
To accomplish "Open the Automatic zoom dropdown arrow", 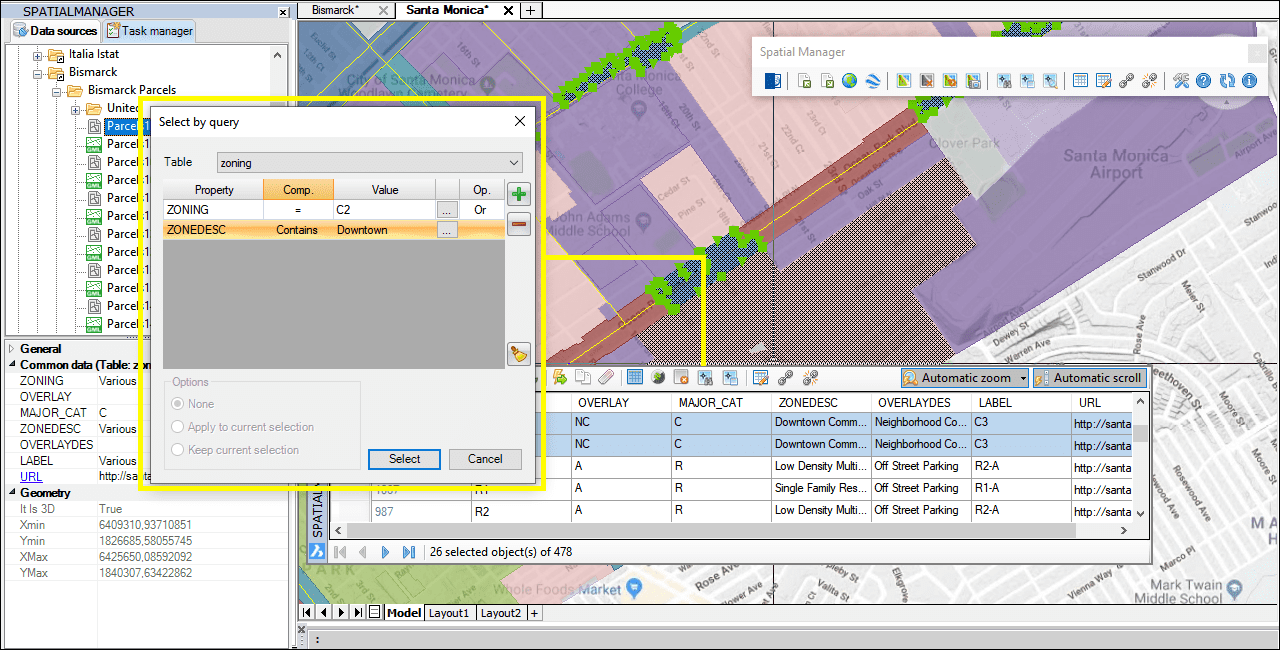I will click(x=1020, y=378).
